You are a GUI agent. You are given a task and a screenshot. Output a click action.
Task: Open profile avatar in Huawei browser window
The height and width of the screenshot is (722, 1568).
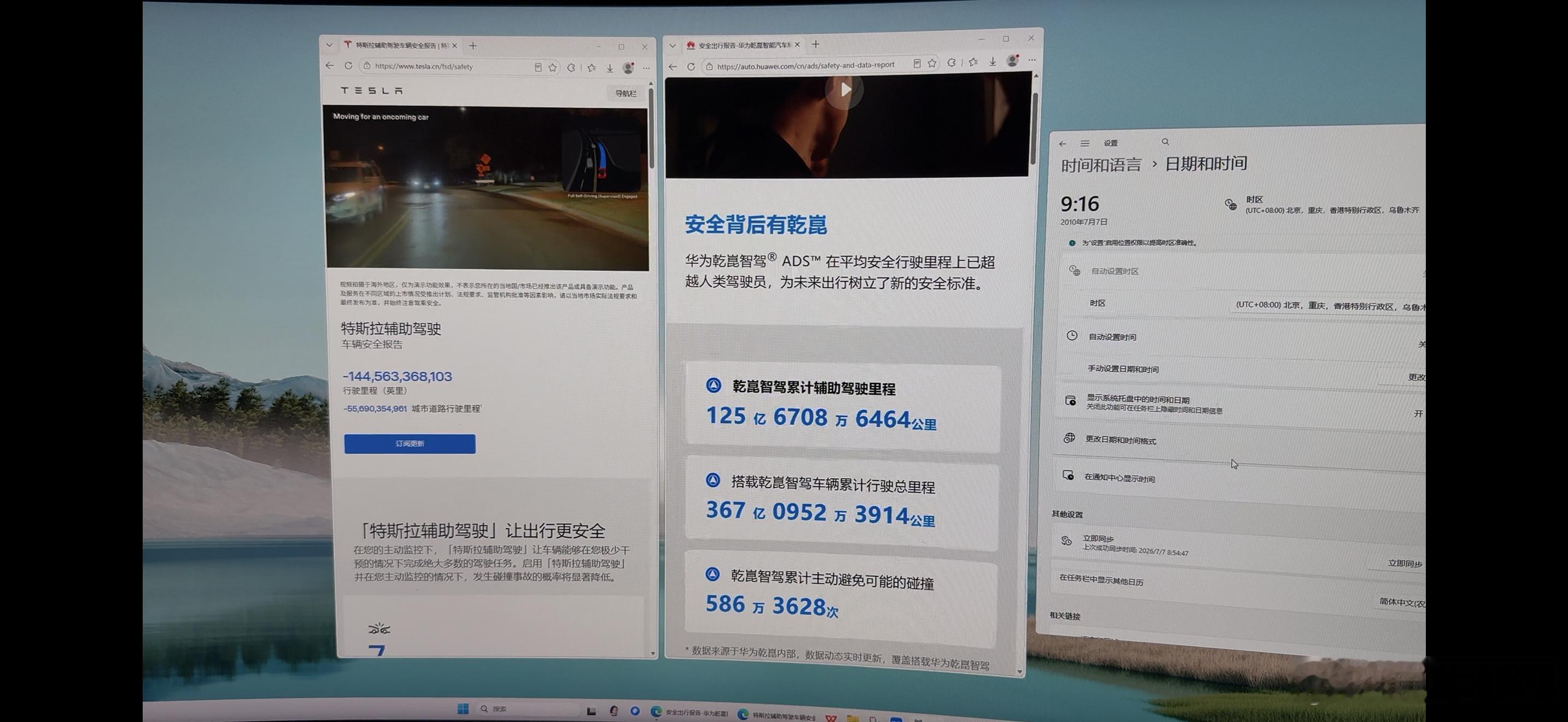coord(1013,60)
